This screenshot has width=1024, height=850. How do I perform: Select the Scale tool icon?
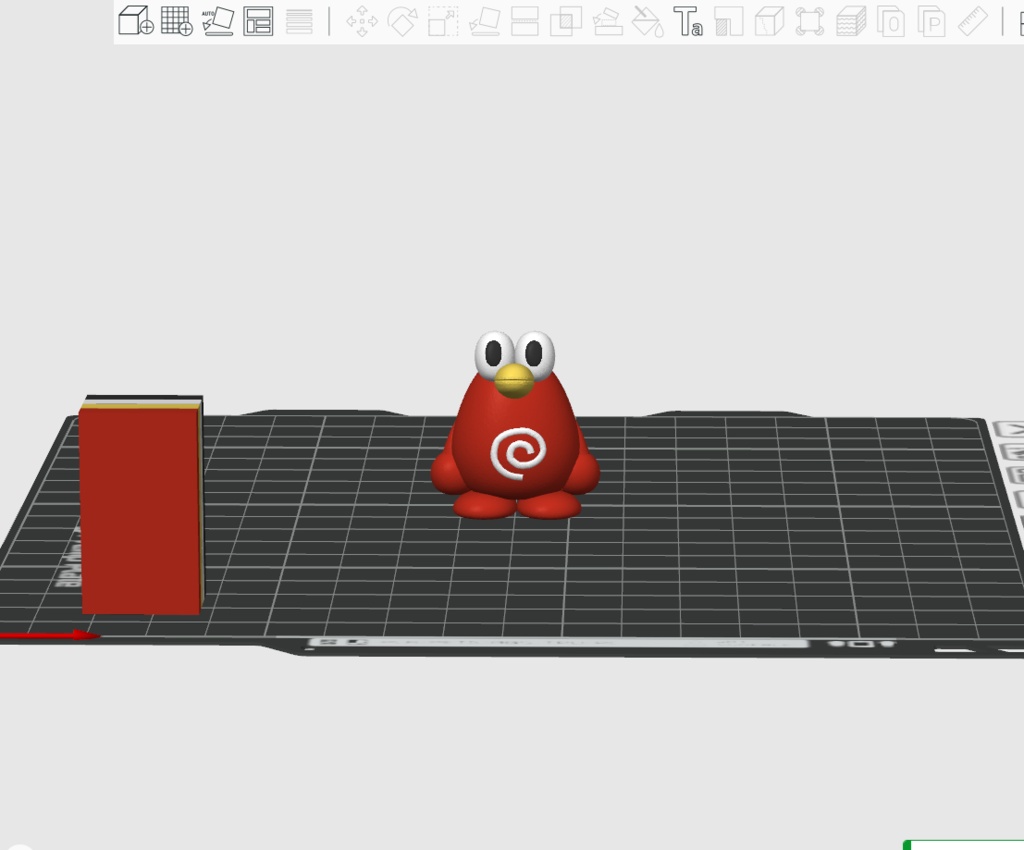click(443, 22)
